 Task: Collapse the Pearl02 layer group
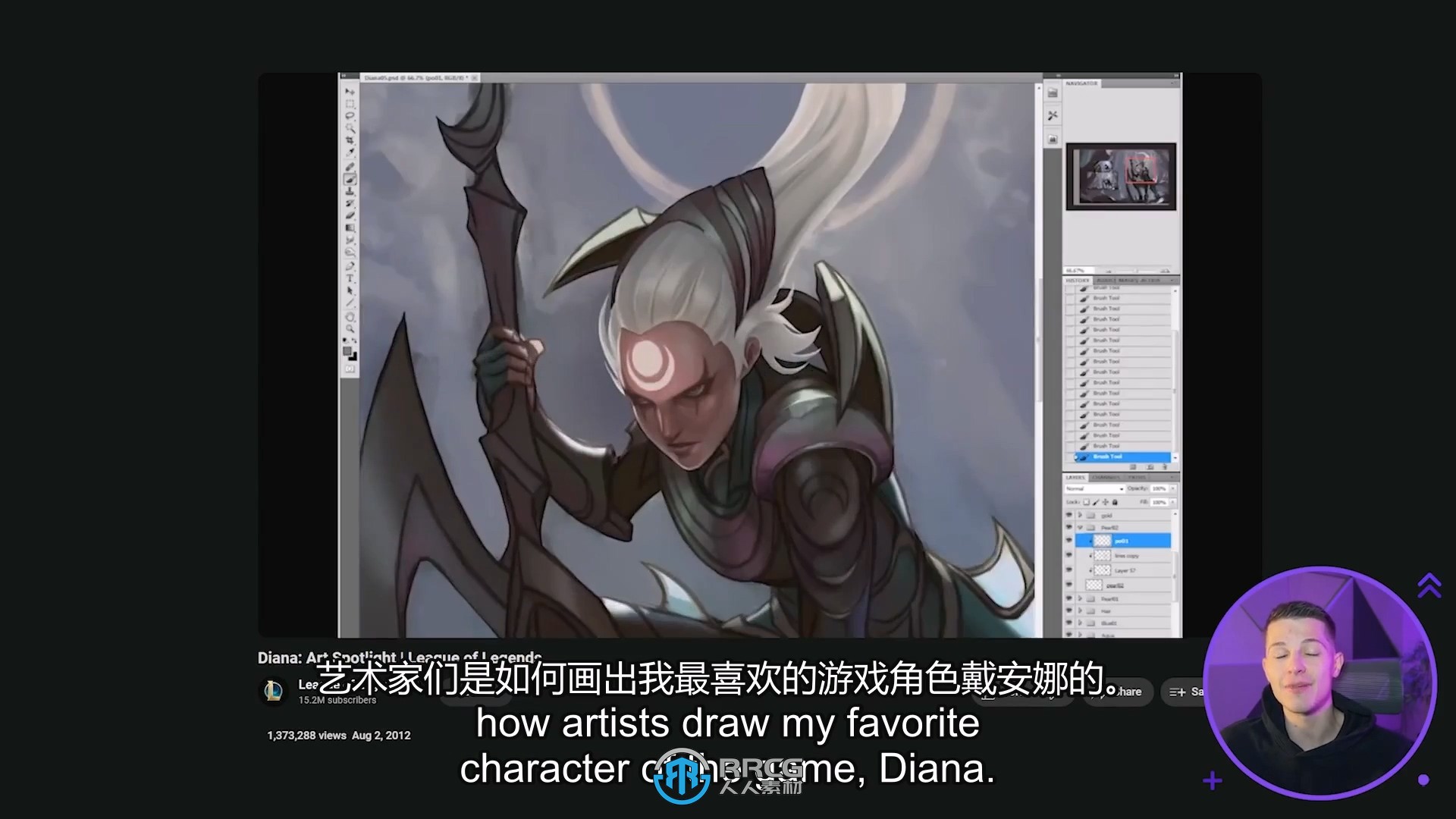[1080, 527]
